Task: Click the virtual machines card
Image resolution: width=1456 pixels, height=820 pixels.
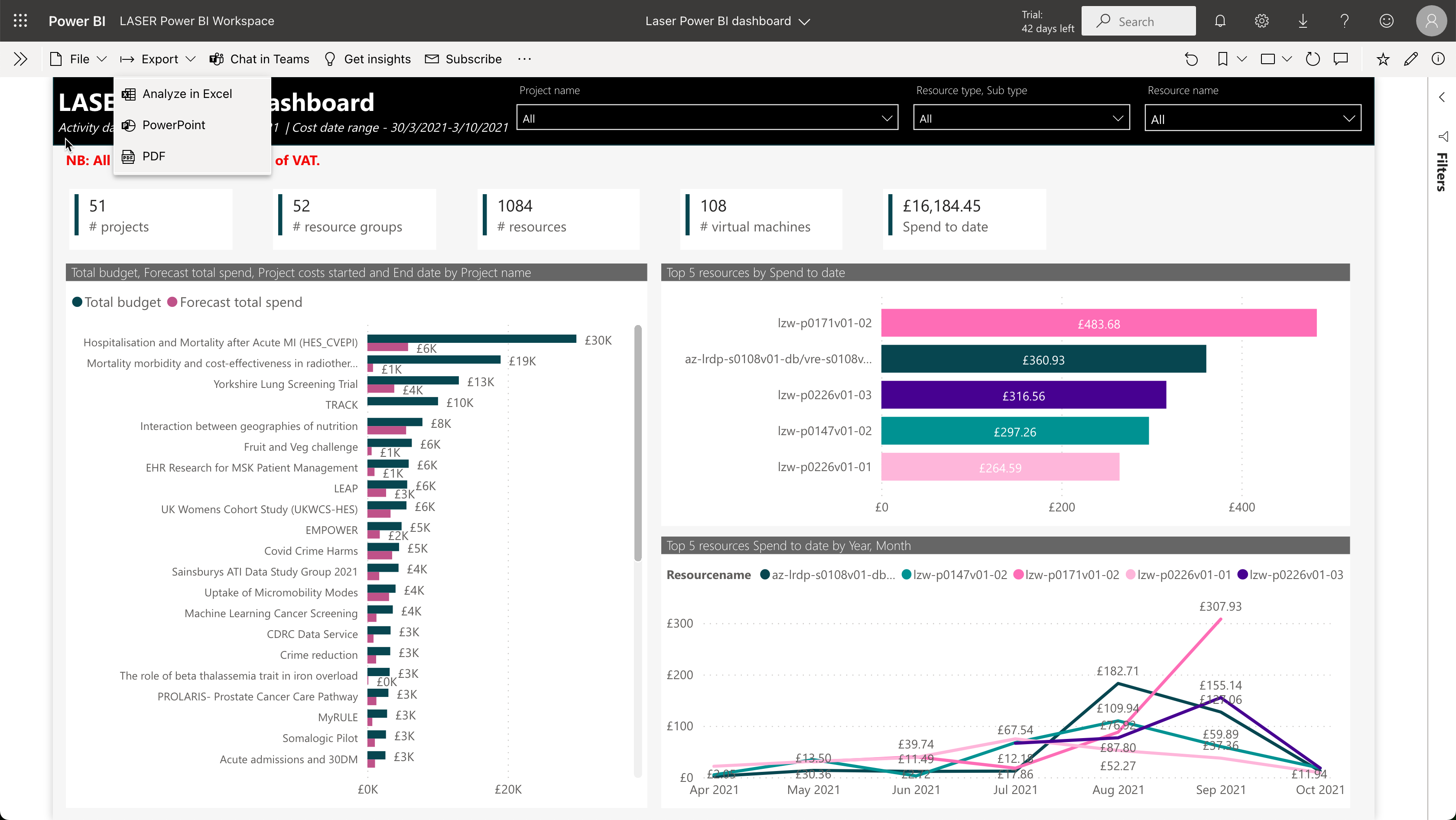Action: tap(761, 219)
